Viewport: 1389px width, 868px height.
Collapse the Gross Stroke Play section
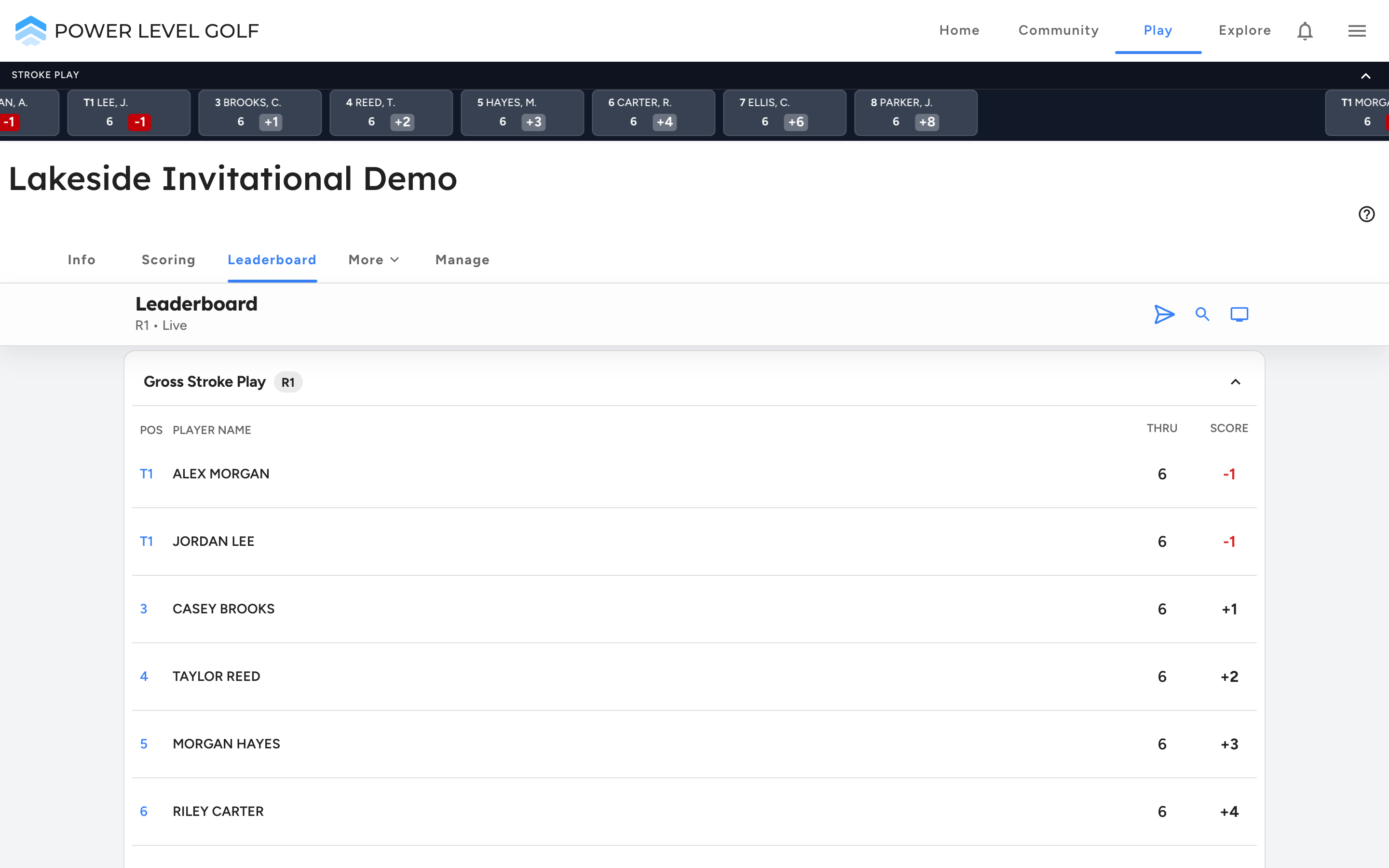pyautogui.click(x=1235, y=382)
